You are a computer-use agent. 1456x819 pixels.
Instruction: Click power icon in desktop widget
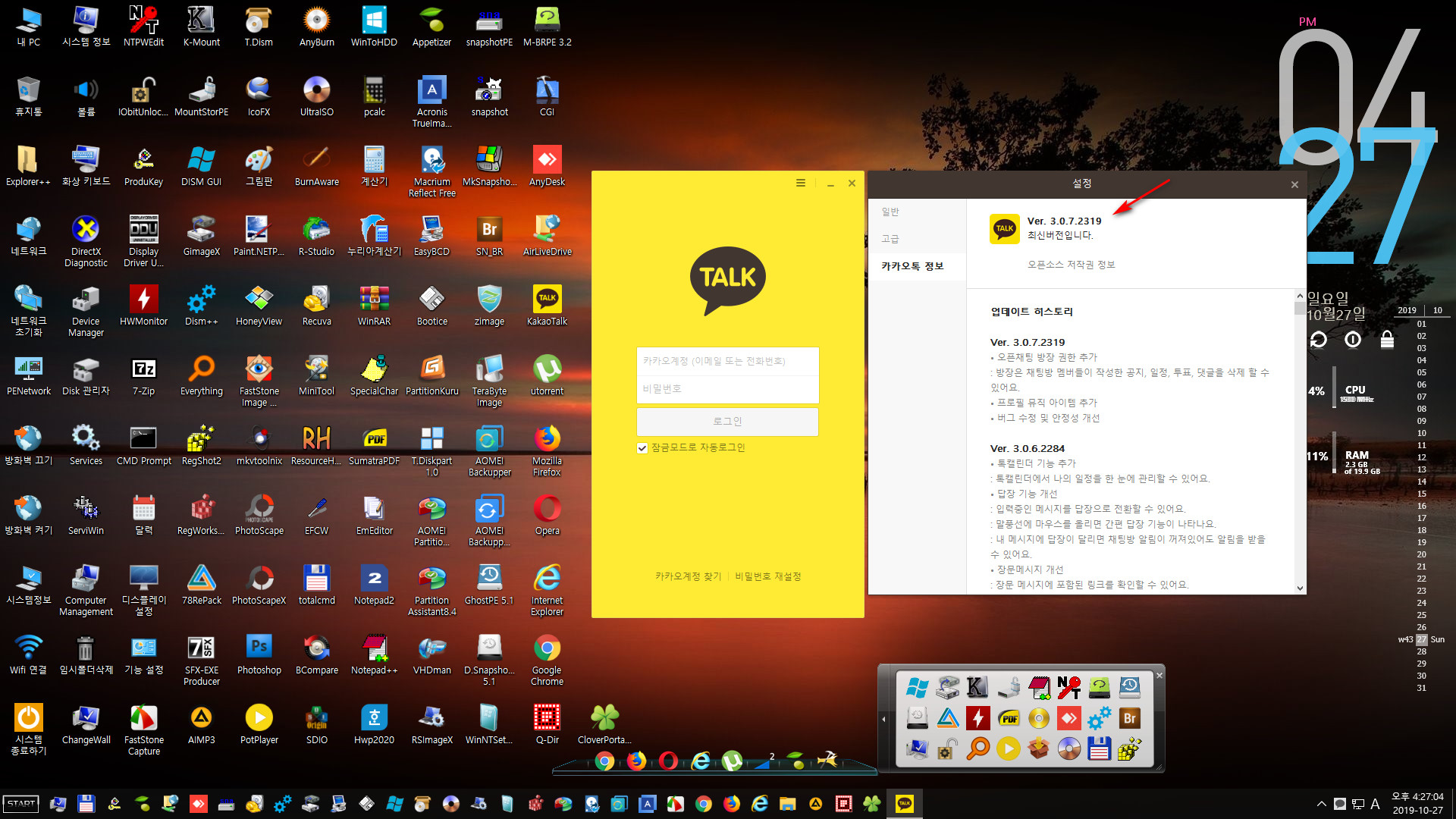click(x=1353, y=340)
